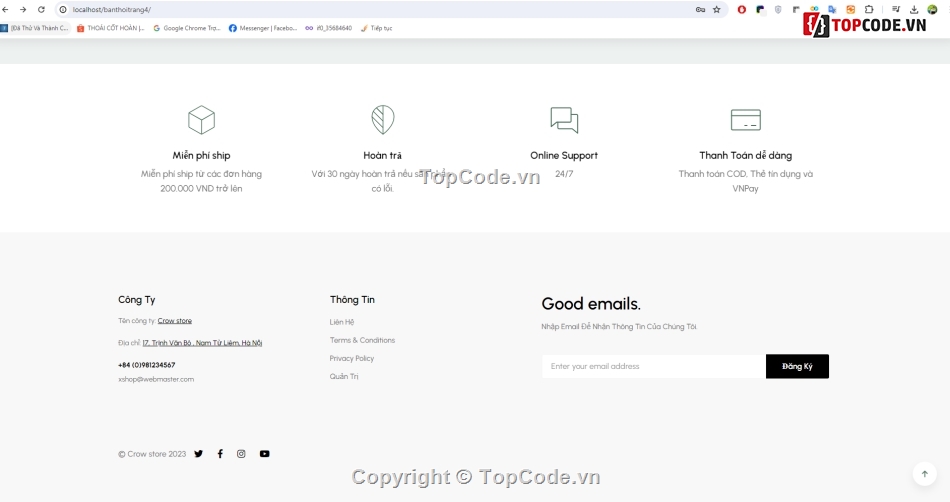The height and width of the screenshot is (502, 950).
Task: Open the Instagram social icon
Action: 241,454
